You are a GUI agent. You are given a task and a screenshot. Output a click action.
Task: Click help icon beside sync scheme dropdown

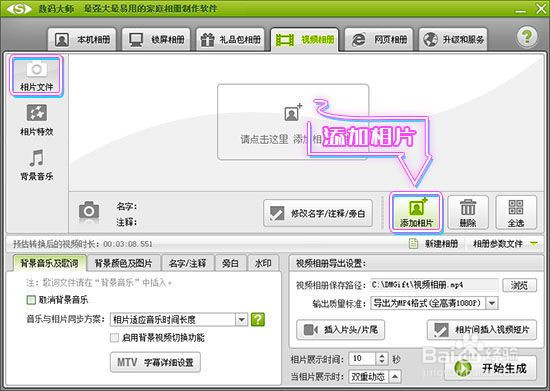tap(258, 319)
